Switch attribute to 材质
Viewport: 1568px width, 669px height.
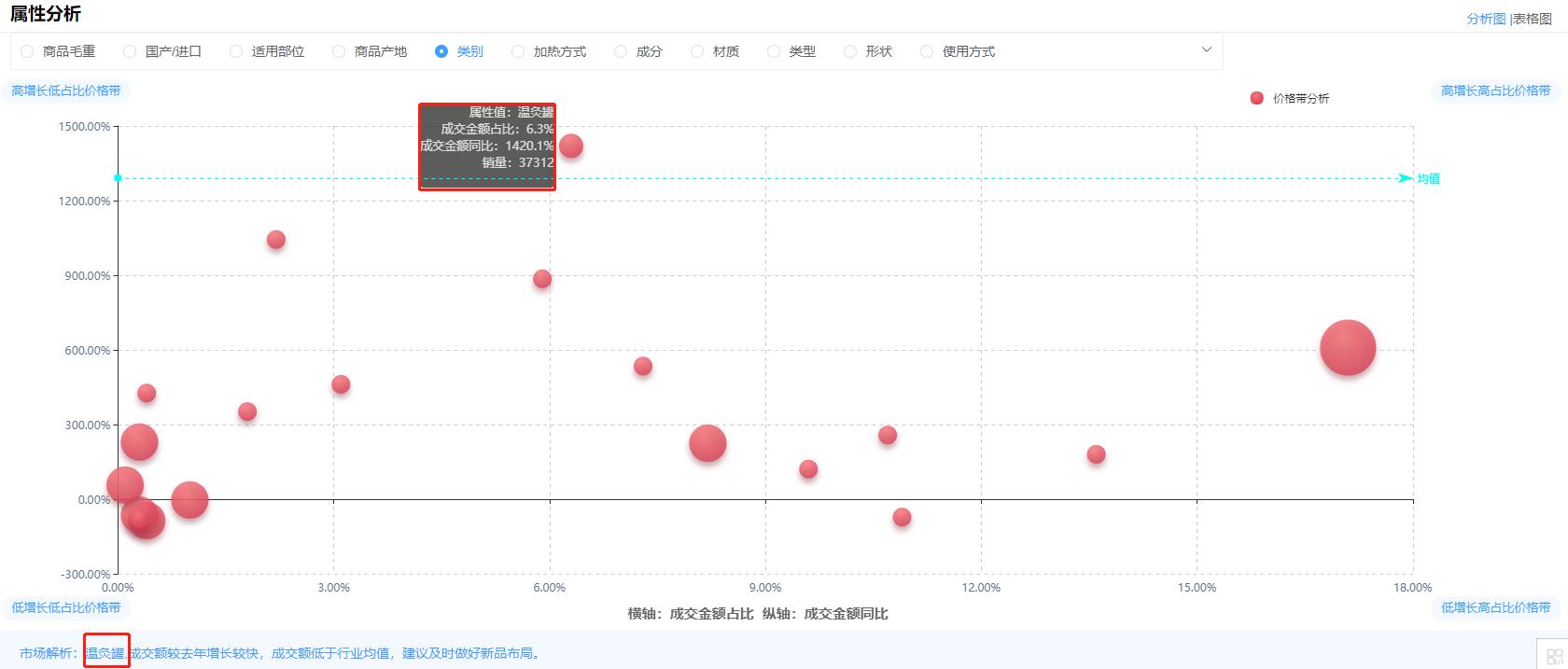click(697, 51)
